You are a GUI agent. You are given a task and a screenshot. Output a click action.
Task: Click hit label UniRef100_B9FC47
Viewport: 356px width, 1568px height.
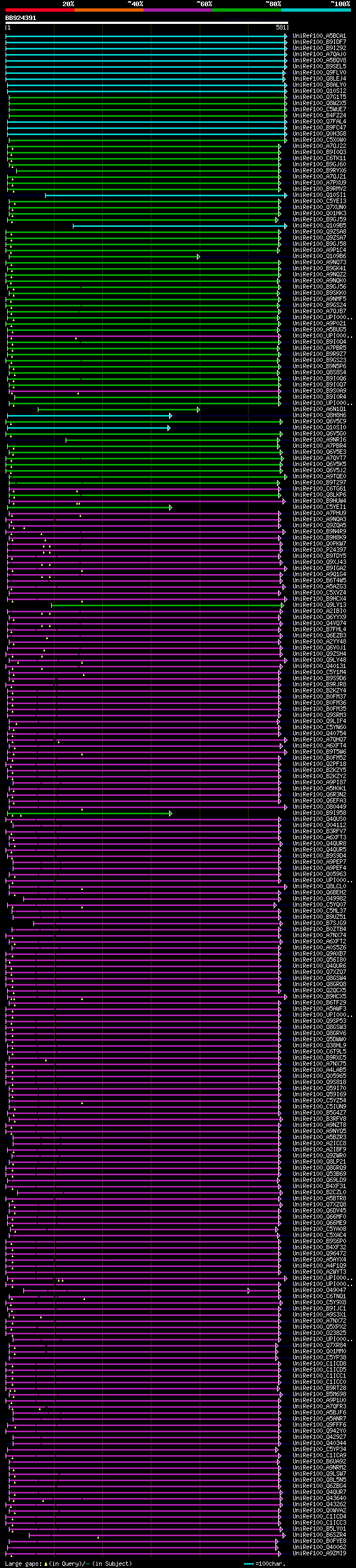tap(319, 128)
